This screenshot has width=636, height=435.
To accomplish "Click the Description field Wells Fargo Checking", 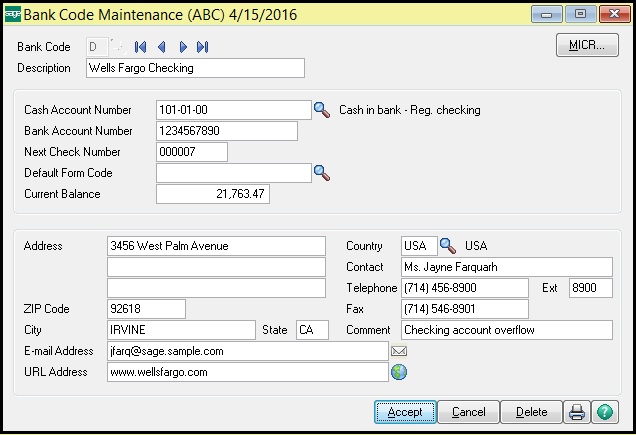I will (x=195, y=68).
